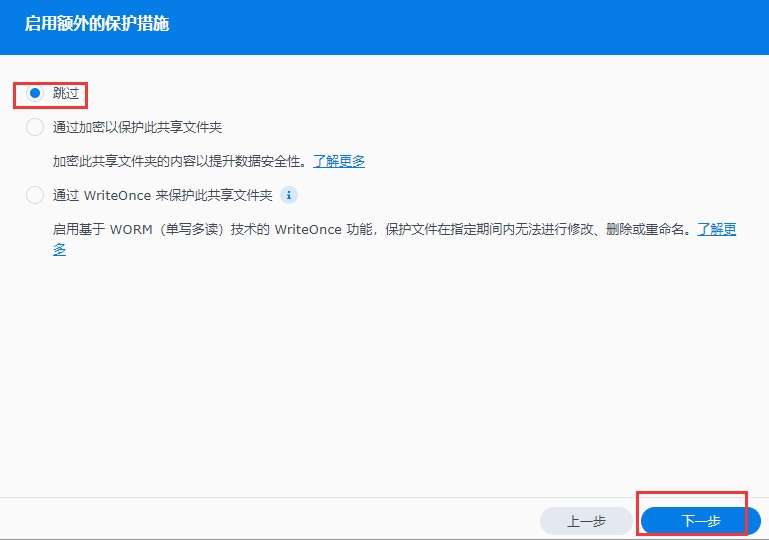Click the WORM technology description text
Image resolution: width=769 pixels, height=540 pixels.
click(x=400, y=229)
